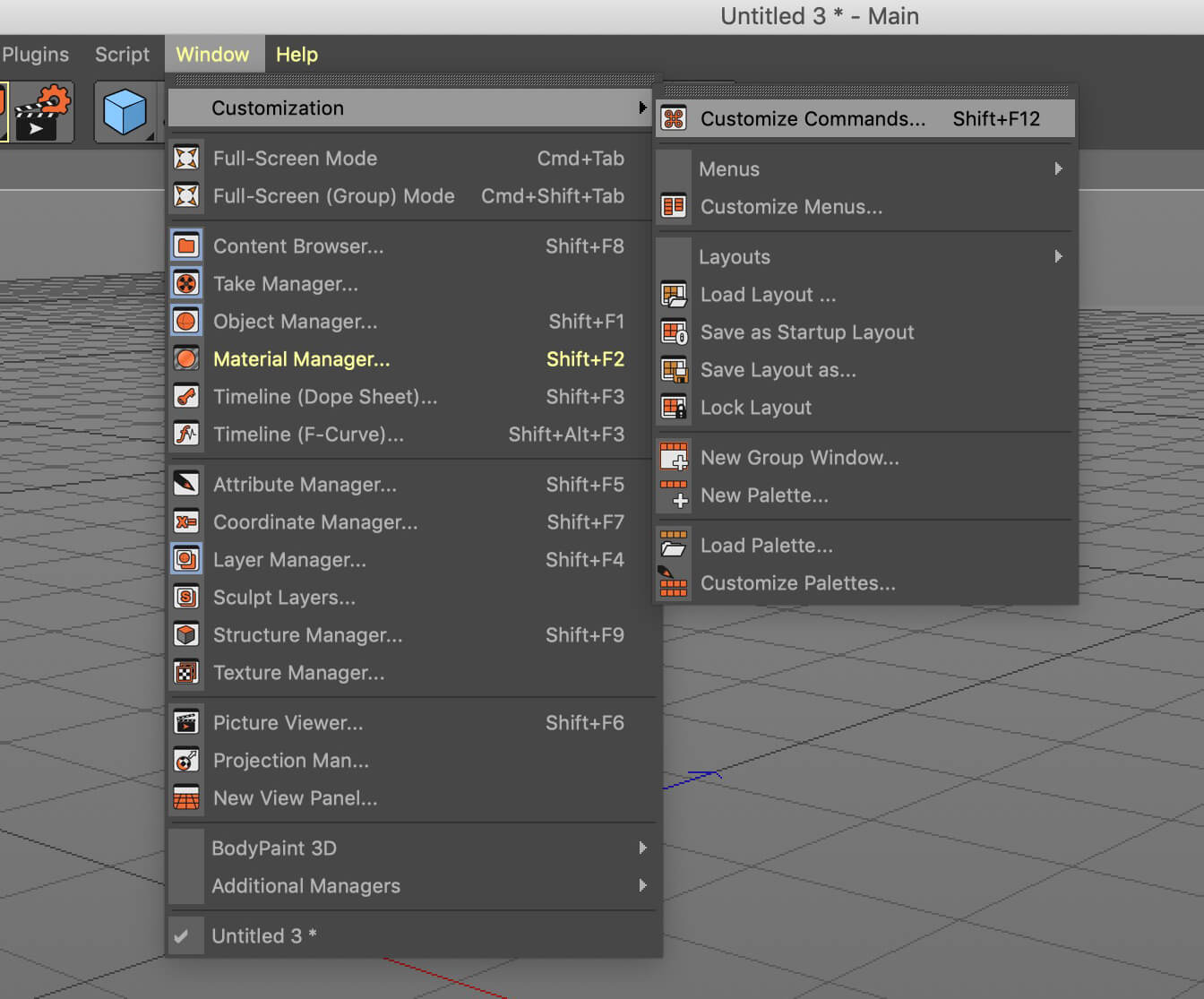The width and height of the screenshot is (1204, 999).
Task: Select Object Manager... menu label
Action: click(x=296, y=322)
